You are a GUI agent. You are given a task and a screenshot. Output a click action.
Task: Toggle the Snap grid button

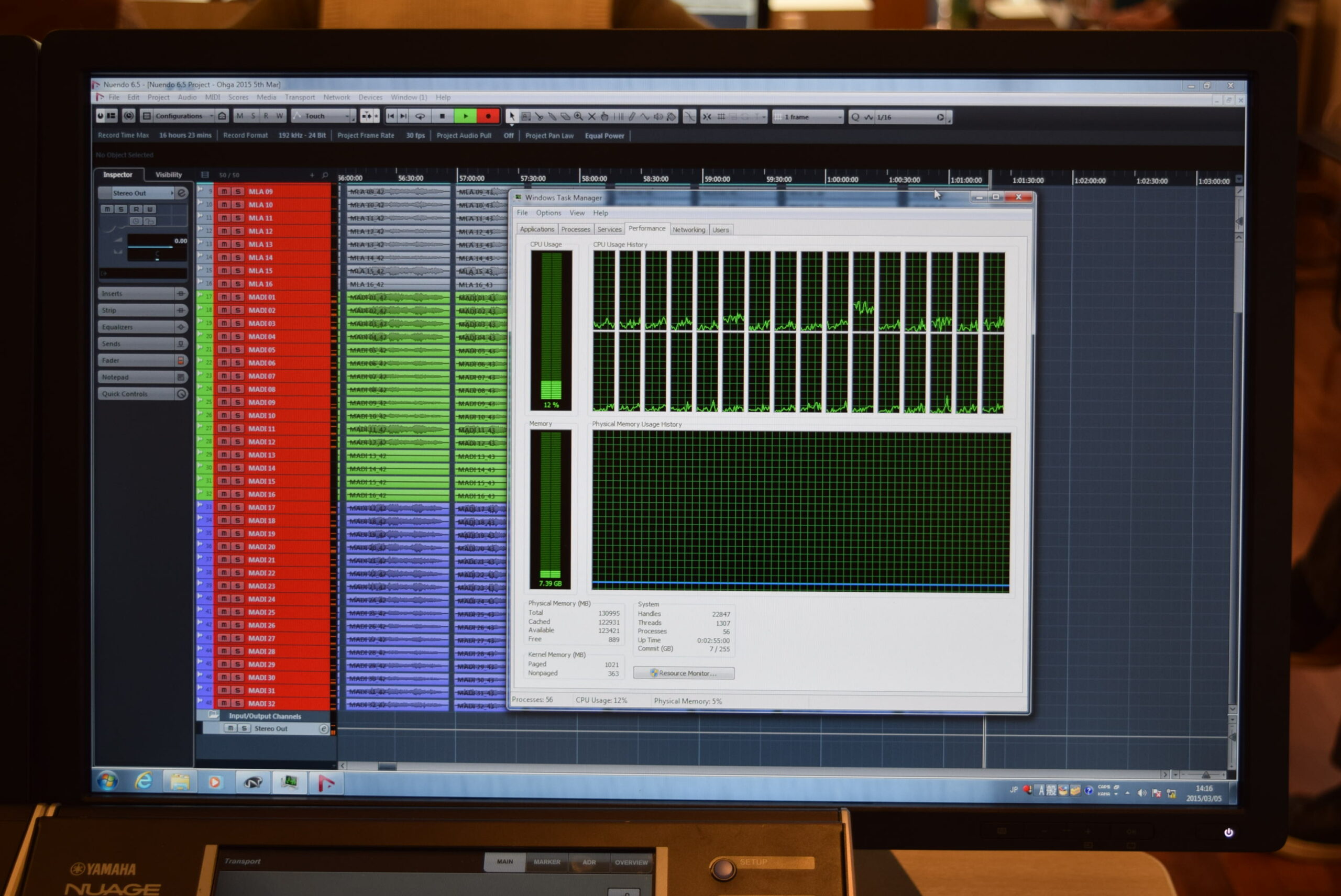[x=721, y=117]
